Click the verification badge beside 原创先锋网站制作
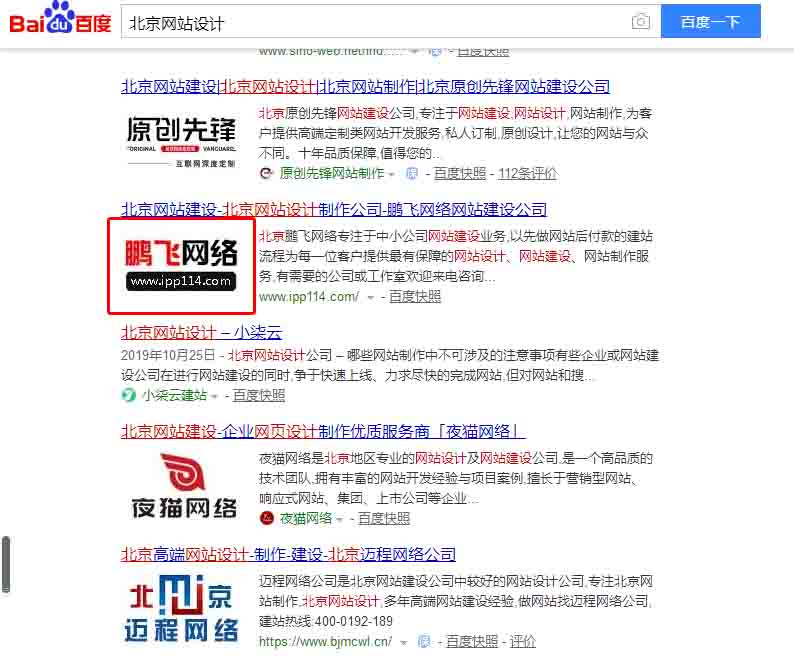Image resolution: width=794 pixels, height=668 pixels. [412, 174]
